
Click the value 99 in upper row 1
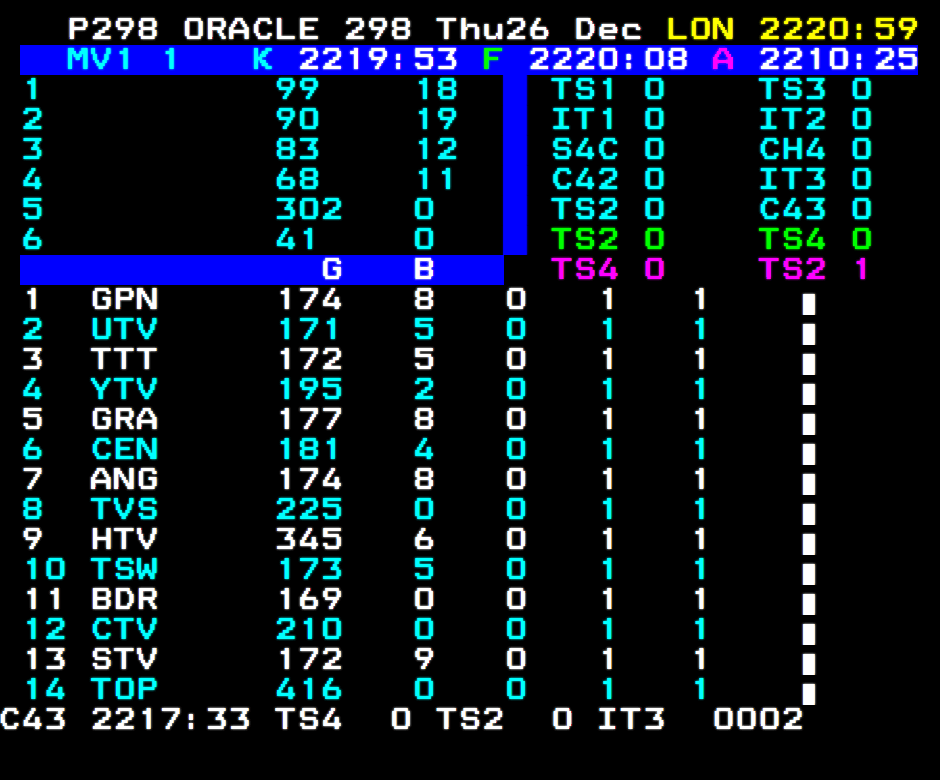click(x=297, y=89)
